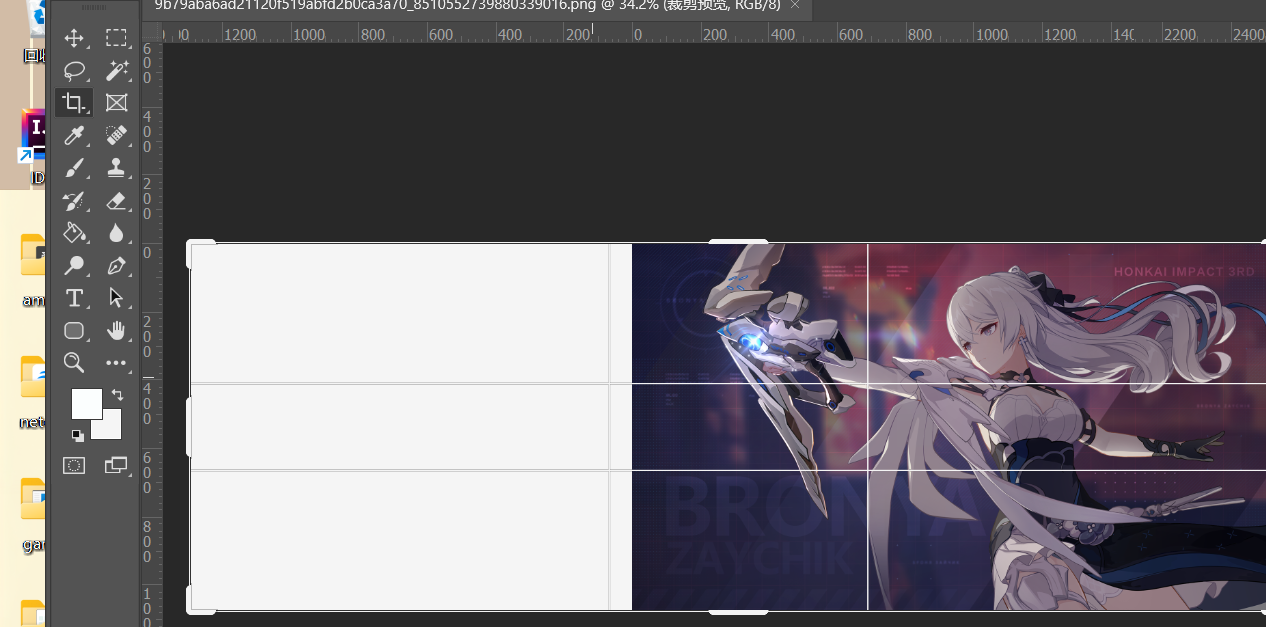Select the Eraser tool
1266x627 pixels.
[117, 200]
